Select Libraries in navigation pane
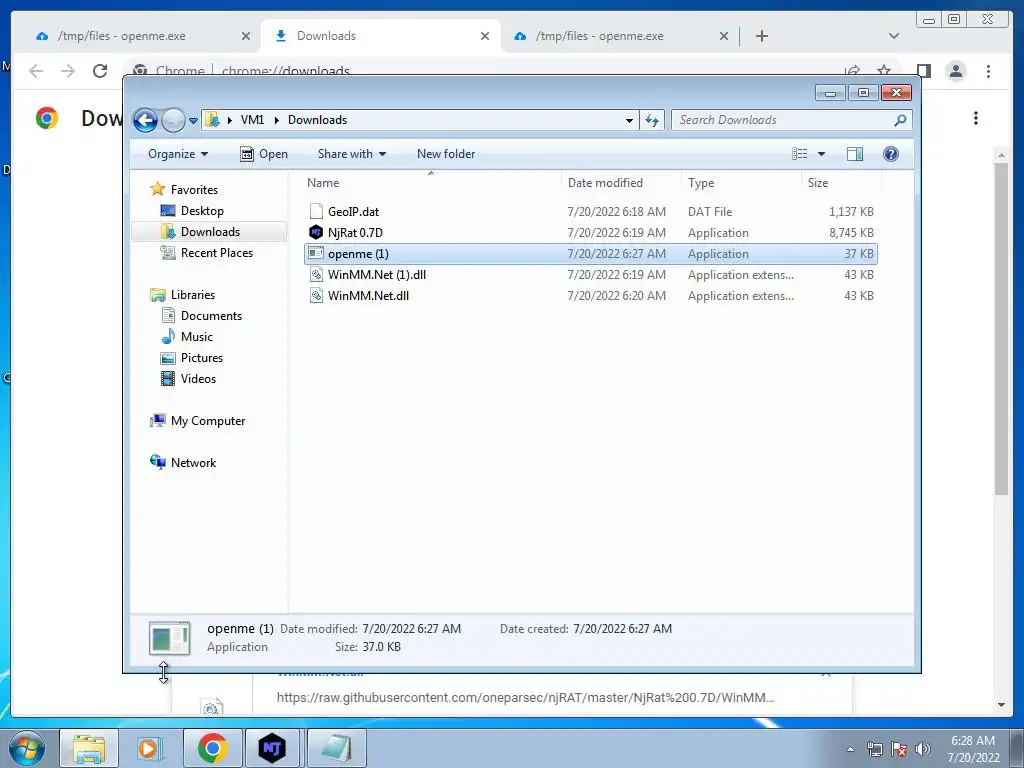The height and width of the screenshot is (768, 1024). point(193,295)
